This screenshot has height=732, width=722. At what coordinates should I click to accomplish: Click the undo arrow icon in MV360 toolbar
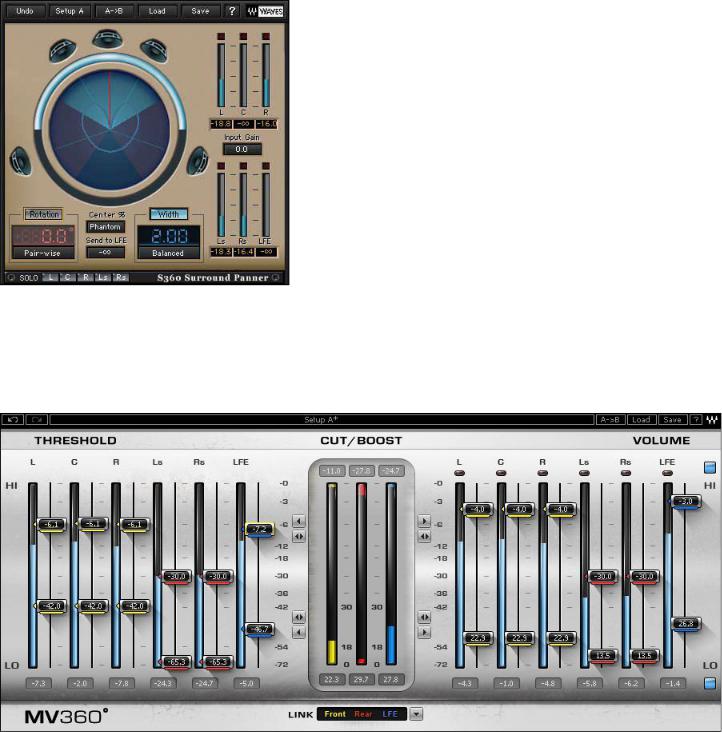pyautogui.click(x=13, y=420)
